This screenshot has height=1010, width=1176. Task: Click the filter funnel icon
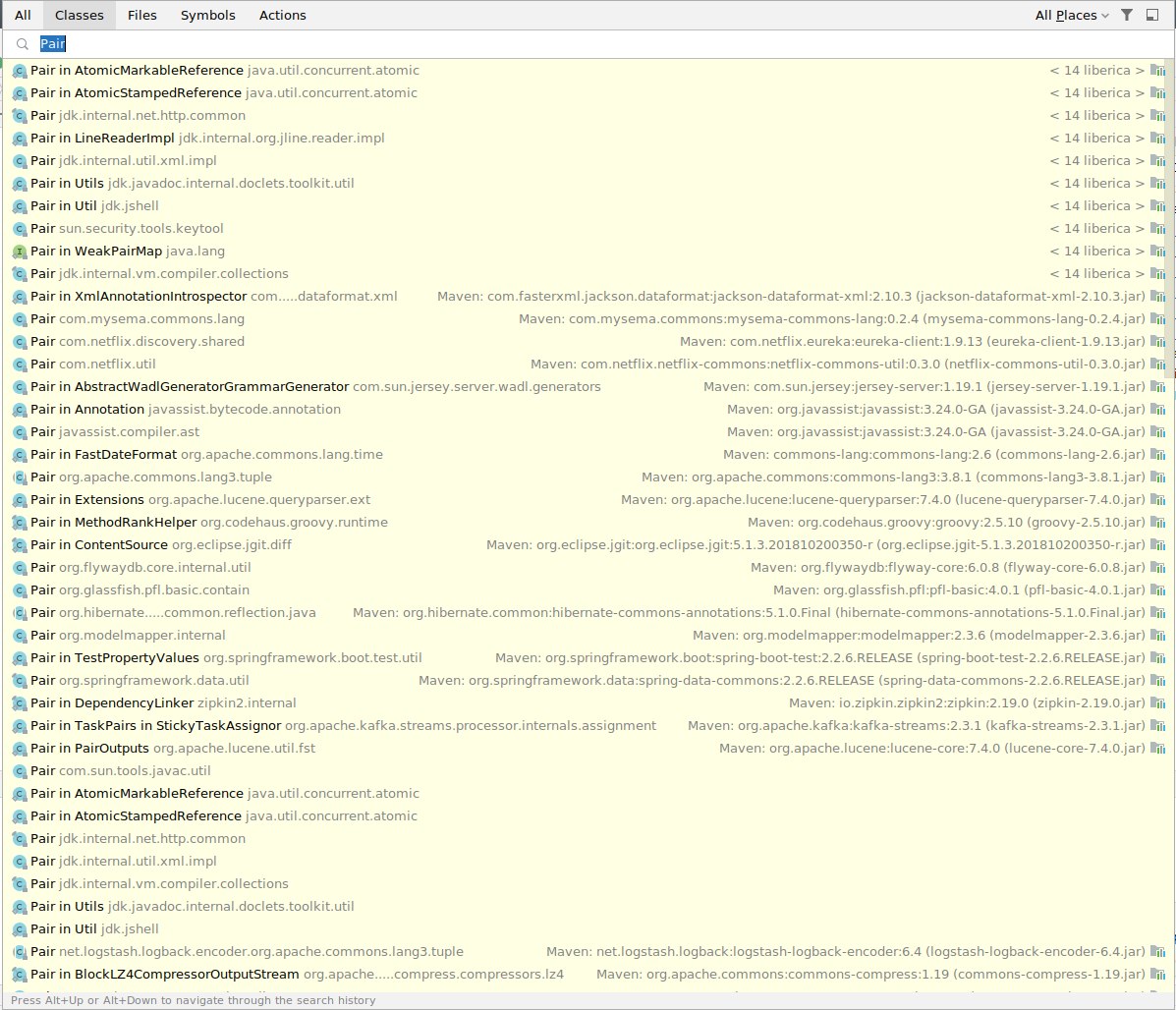(1127, 15)
